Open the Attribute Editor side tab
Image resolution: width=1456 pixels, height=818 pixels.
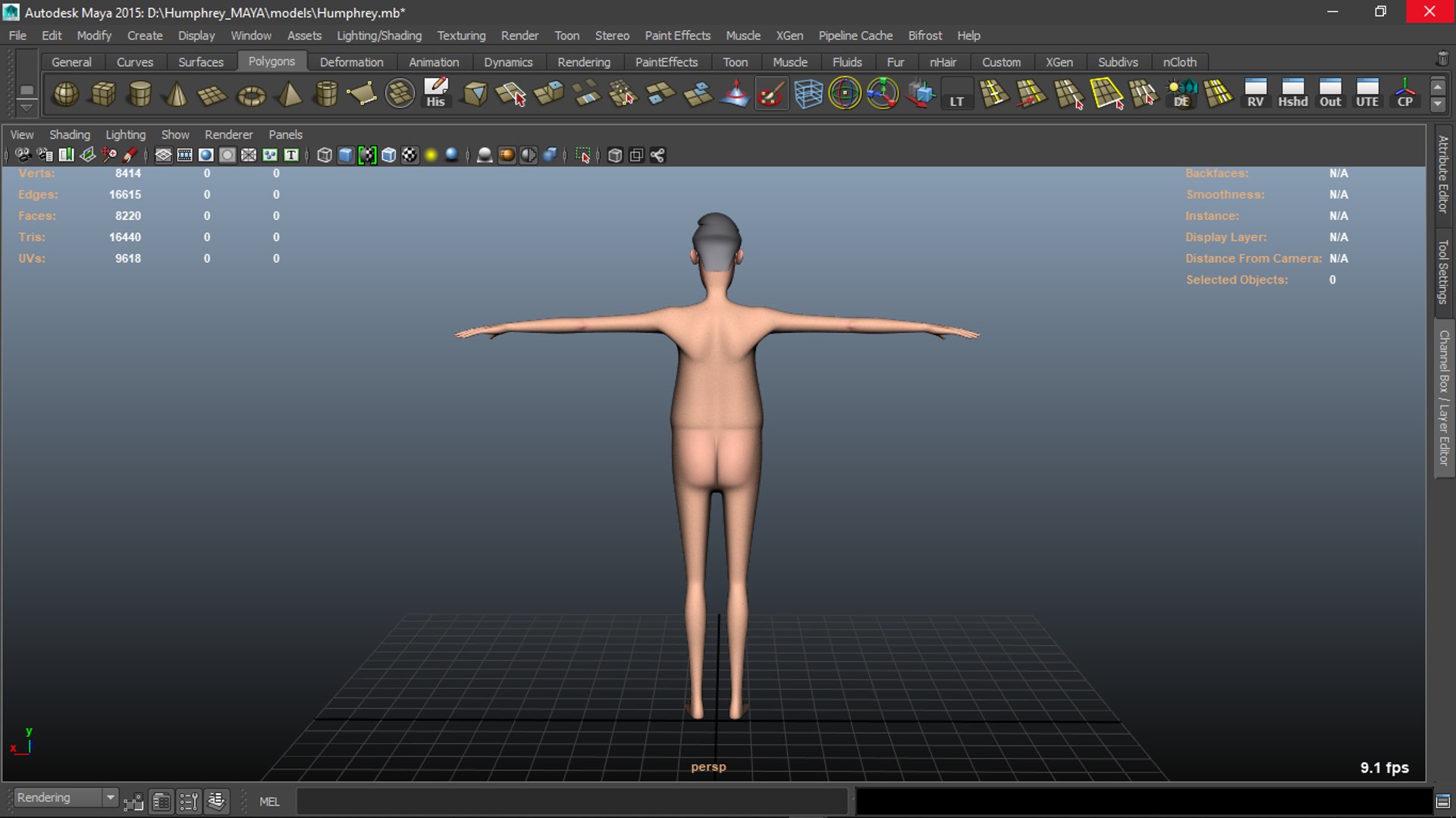(x=1443, y=174)
